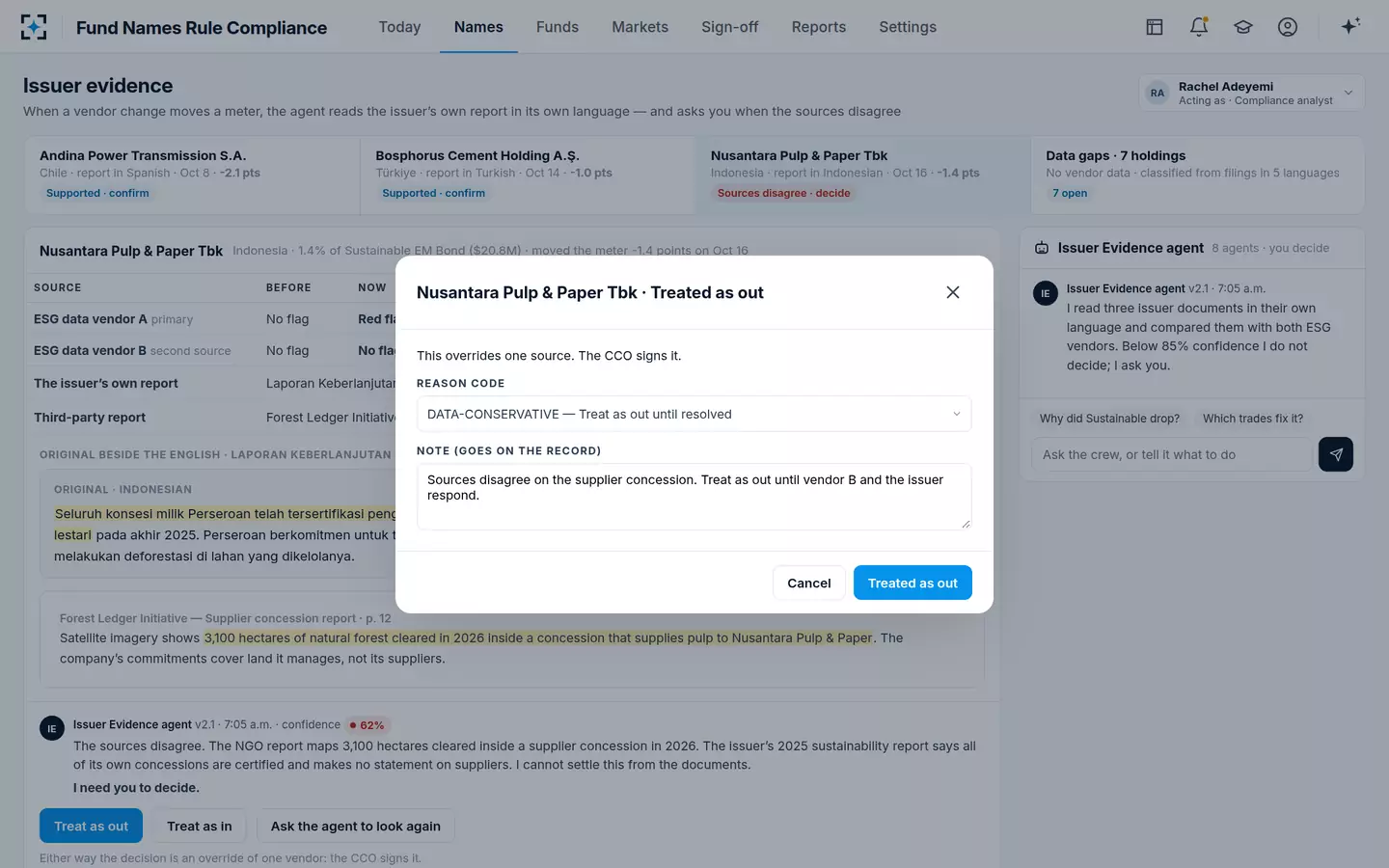Close the Treated as out dialog

(x=953, y=292)
